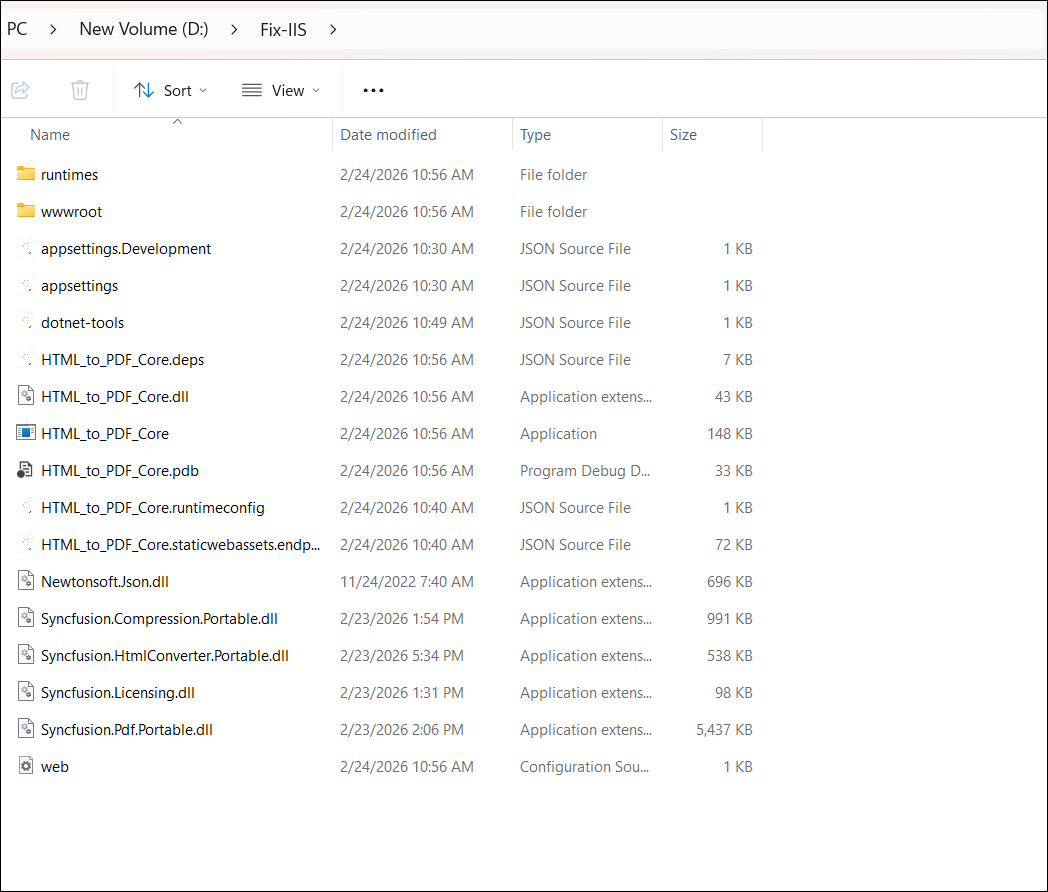Click the Newtonsoft.Json.dll file icon
1048x892 pixels.
coord(25,581)
